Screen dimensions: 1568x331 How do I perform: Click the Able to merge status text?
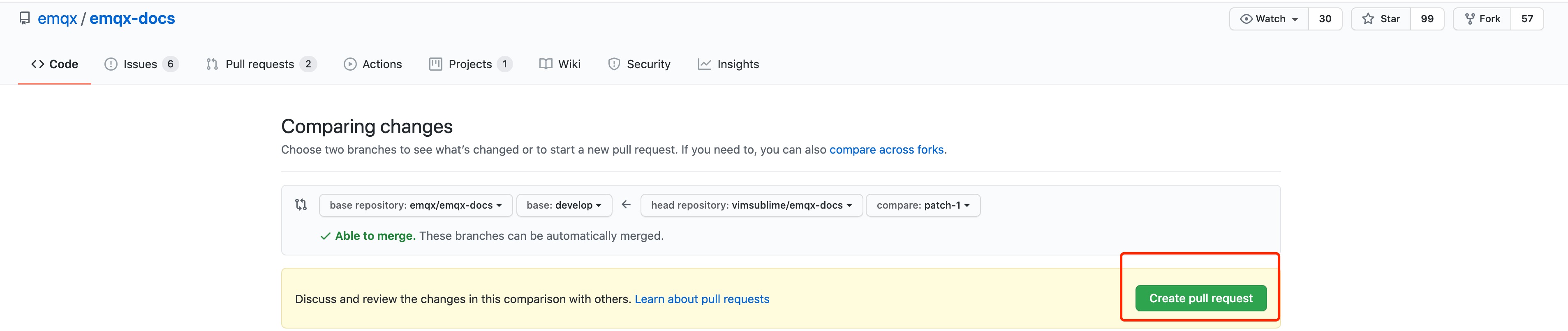376,236
